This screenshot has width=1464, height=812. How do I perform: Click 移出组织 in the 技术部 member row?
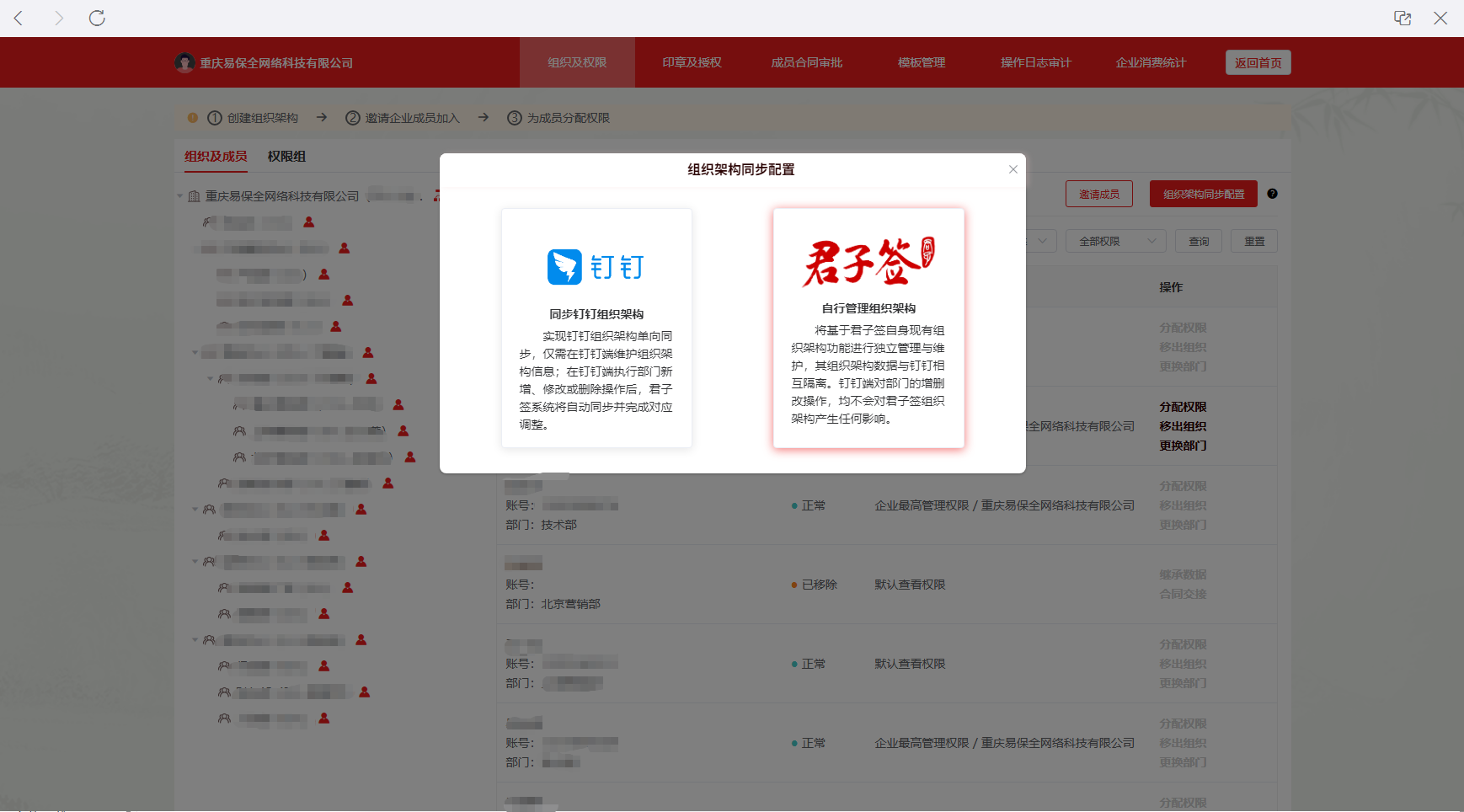coord(1183,505)
